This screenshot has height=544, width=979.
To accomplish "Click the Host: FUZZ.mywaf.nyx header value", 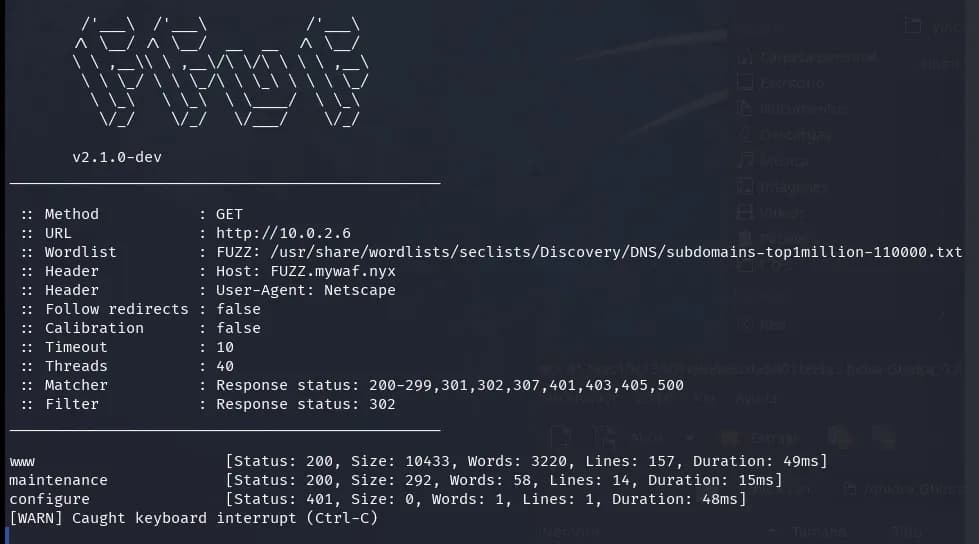I will (306, 271).
